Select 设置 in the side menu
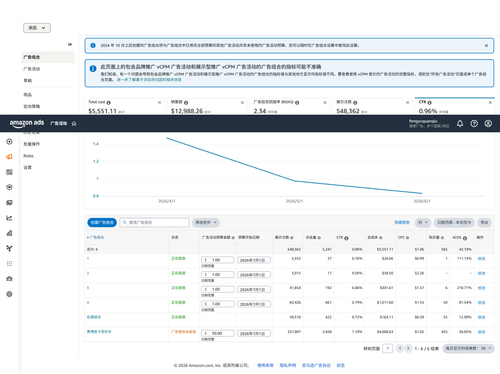The image size is (500, 374). 28,167
